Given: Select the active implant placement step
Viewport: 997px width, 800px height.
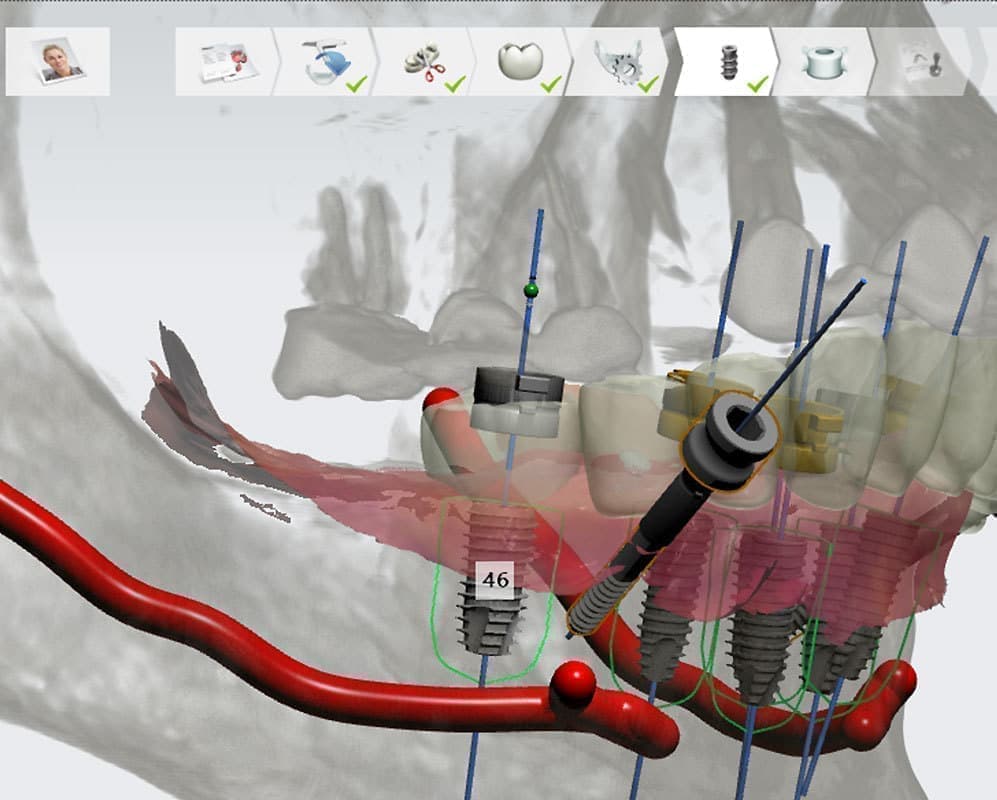Looking at the screenshot, I should [x=725, y=61].
